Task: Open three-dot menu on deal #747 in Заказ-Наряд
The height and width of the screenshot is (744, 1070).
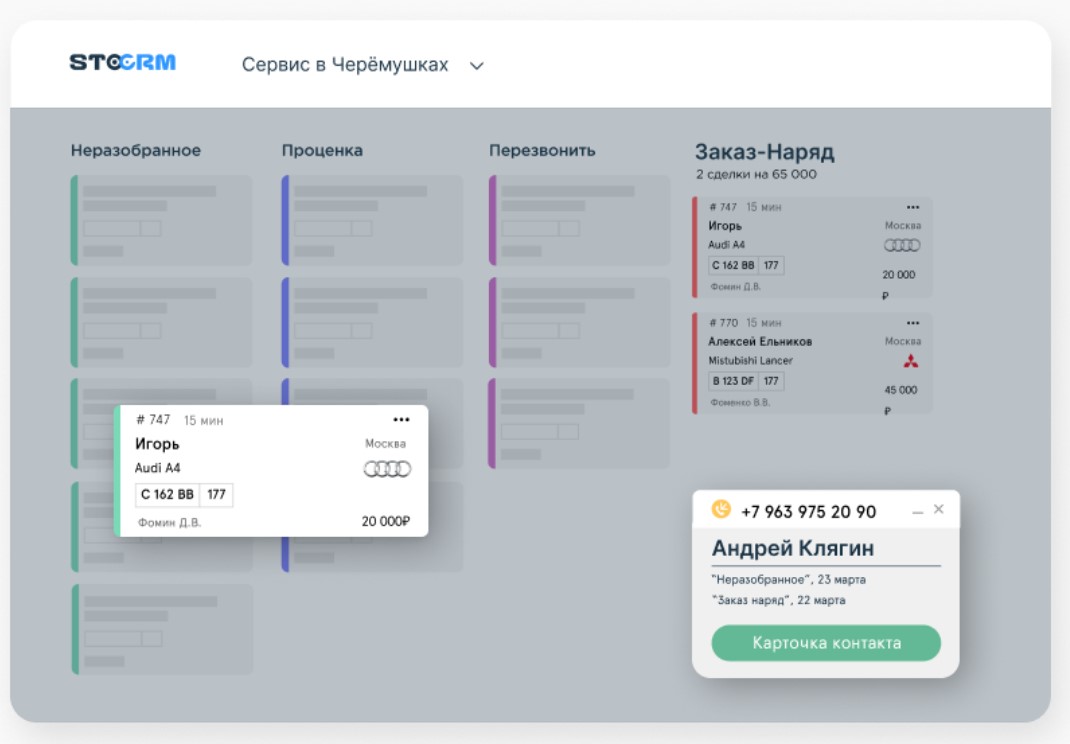Action: click(912, 208)
